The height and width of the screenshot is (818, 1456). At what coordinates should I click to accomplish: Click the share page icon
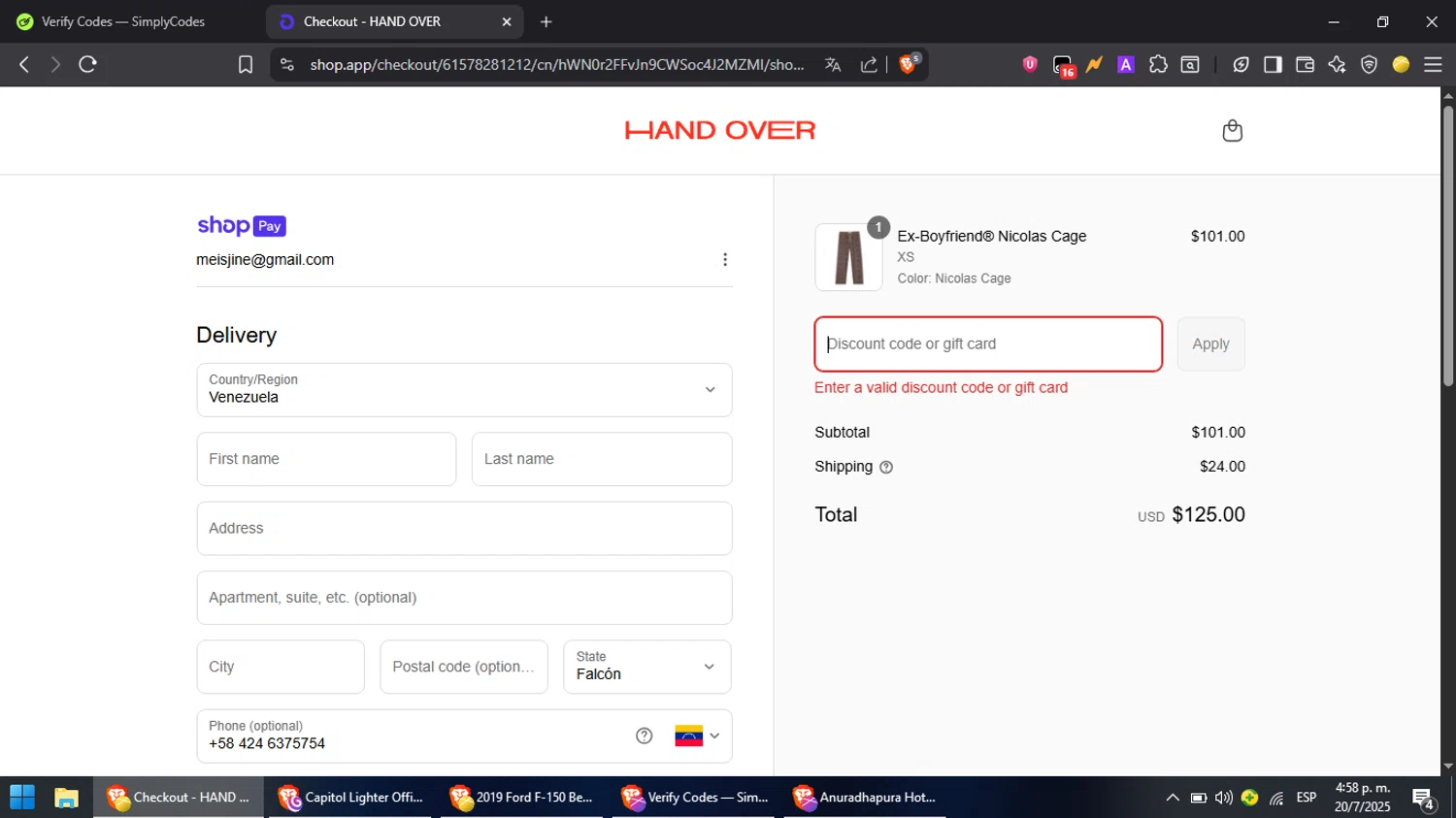[x=869, y=64]
